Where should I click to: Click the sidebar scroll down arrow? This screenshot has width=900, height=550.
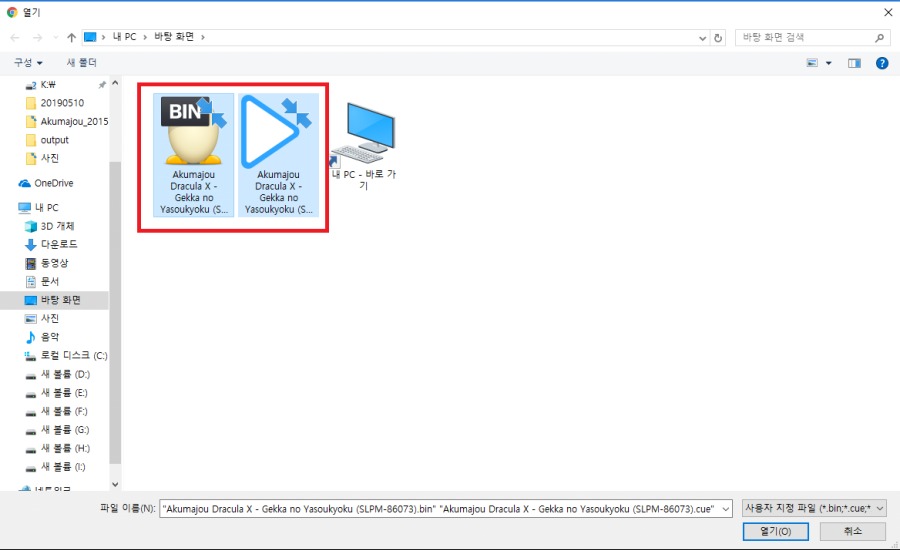pos(115,484)
